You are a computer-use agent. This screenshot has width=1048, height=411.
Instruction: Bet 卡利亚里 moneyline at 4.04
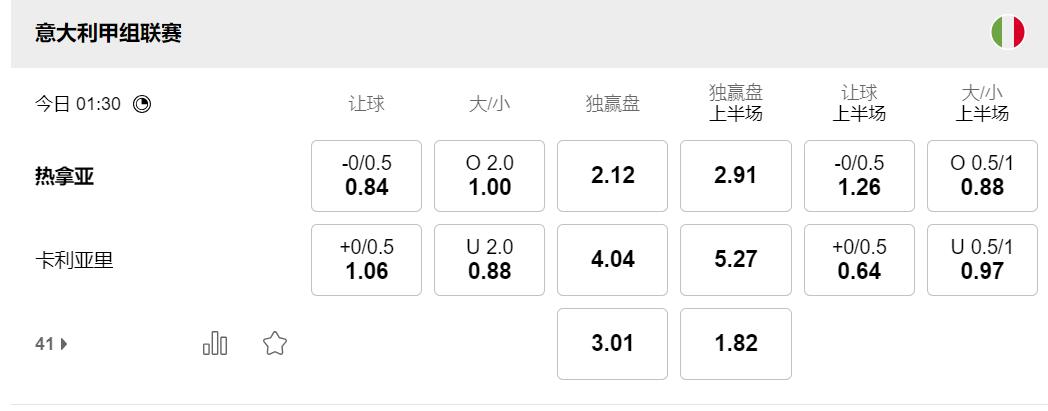click(x=612, y=260)
